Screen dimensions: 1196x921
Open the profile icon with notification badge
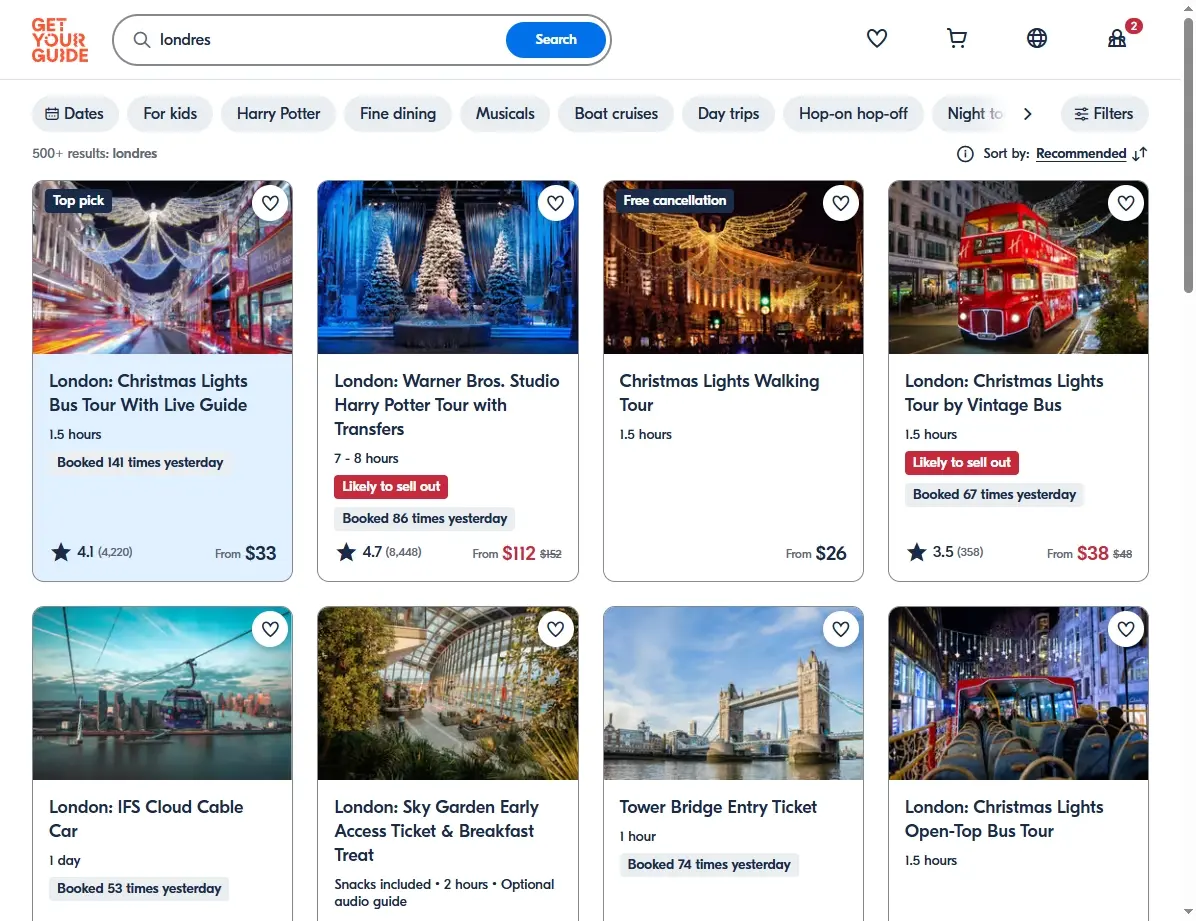coord(1117,38)
